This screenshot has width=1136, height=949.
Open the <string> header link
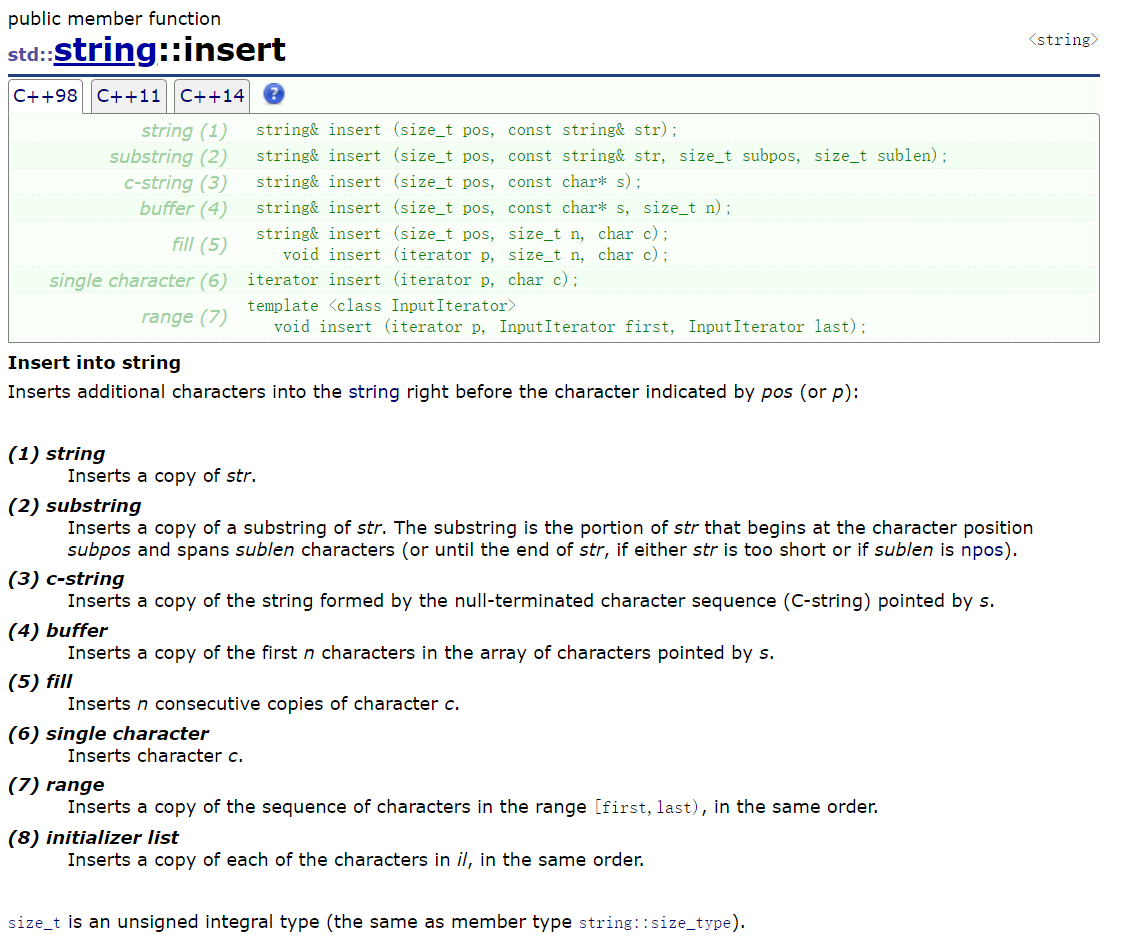pyautogui.click(x=1063, y=40)
